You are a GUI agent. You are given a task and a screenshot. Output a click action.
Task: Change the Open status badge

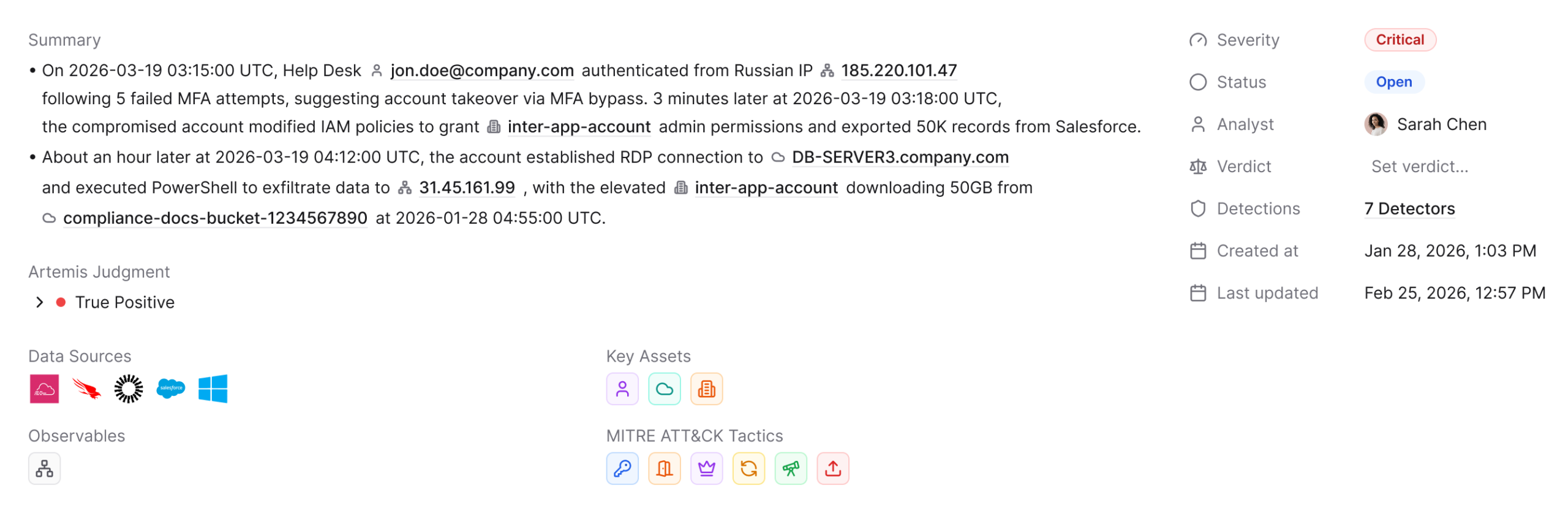1393,82
